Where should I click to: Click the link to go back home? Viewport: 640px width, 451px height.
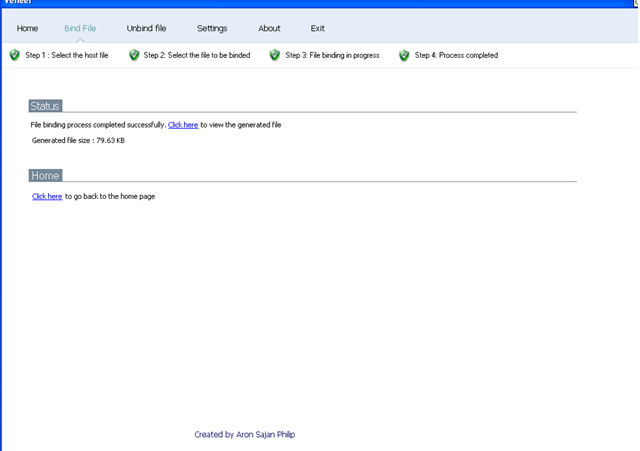click(x=47, y=196)
